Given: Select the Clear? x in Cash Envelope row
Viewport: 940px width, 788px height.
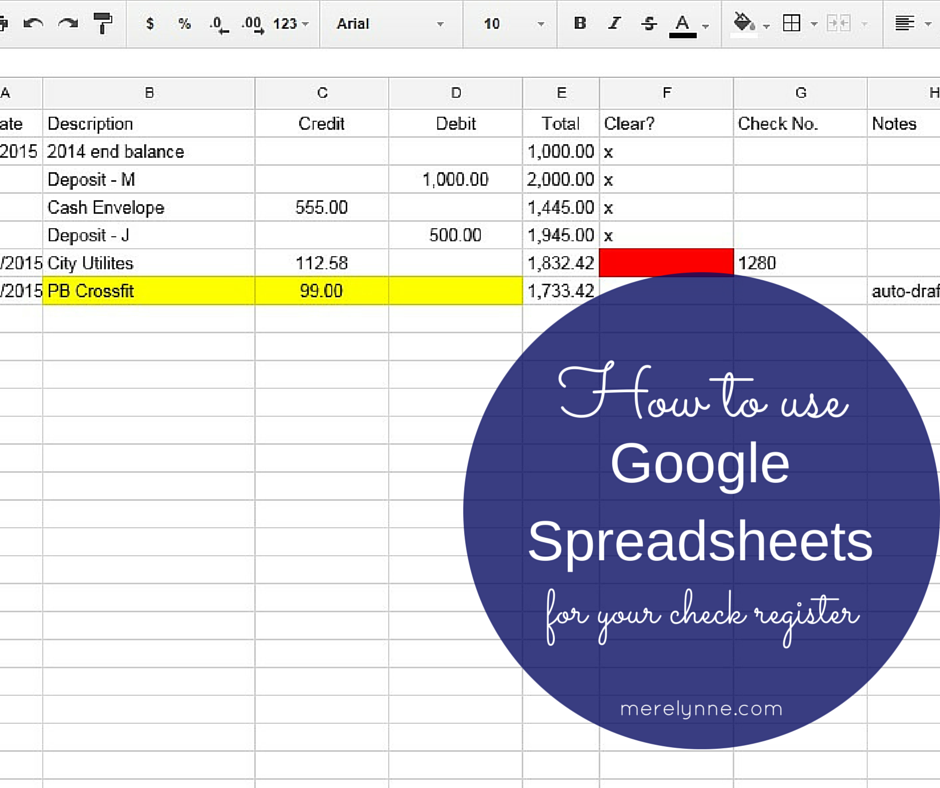Looking at the screenshot, I should [667, 207].
